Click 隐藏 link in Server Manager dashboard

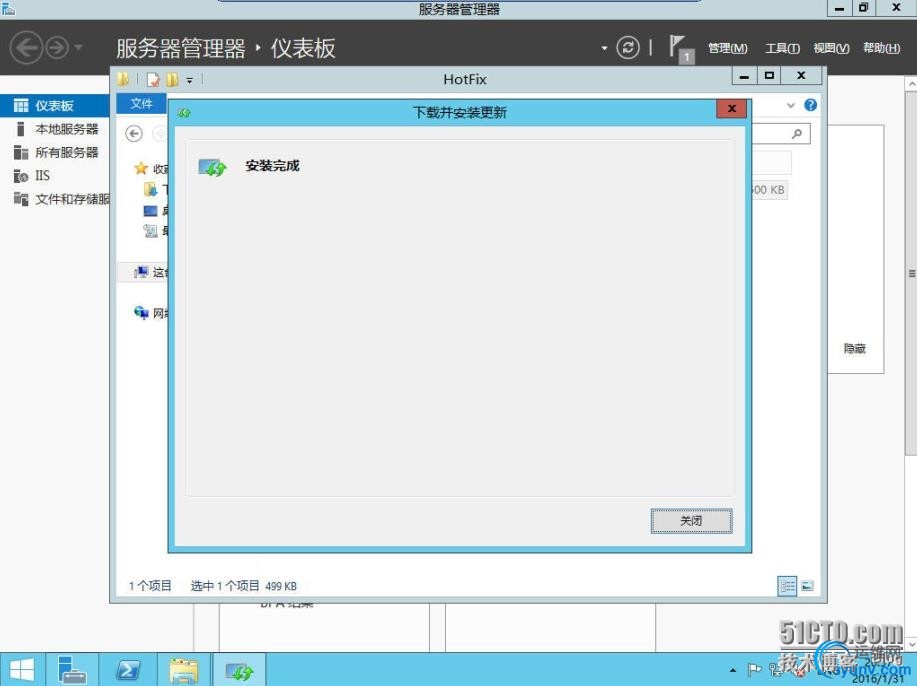(854, 349)
